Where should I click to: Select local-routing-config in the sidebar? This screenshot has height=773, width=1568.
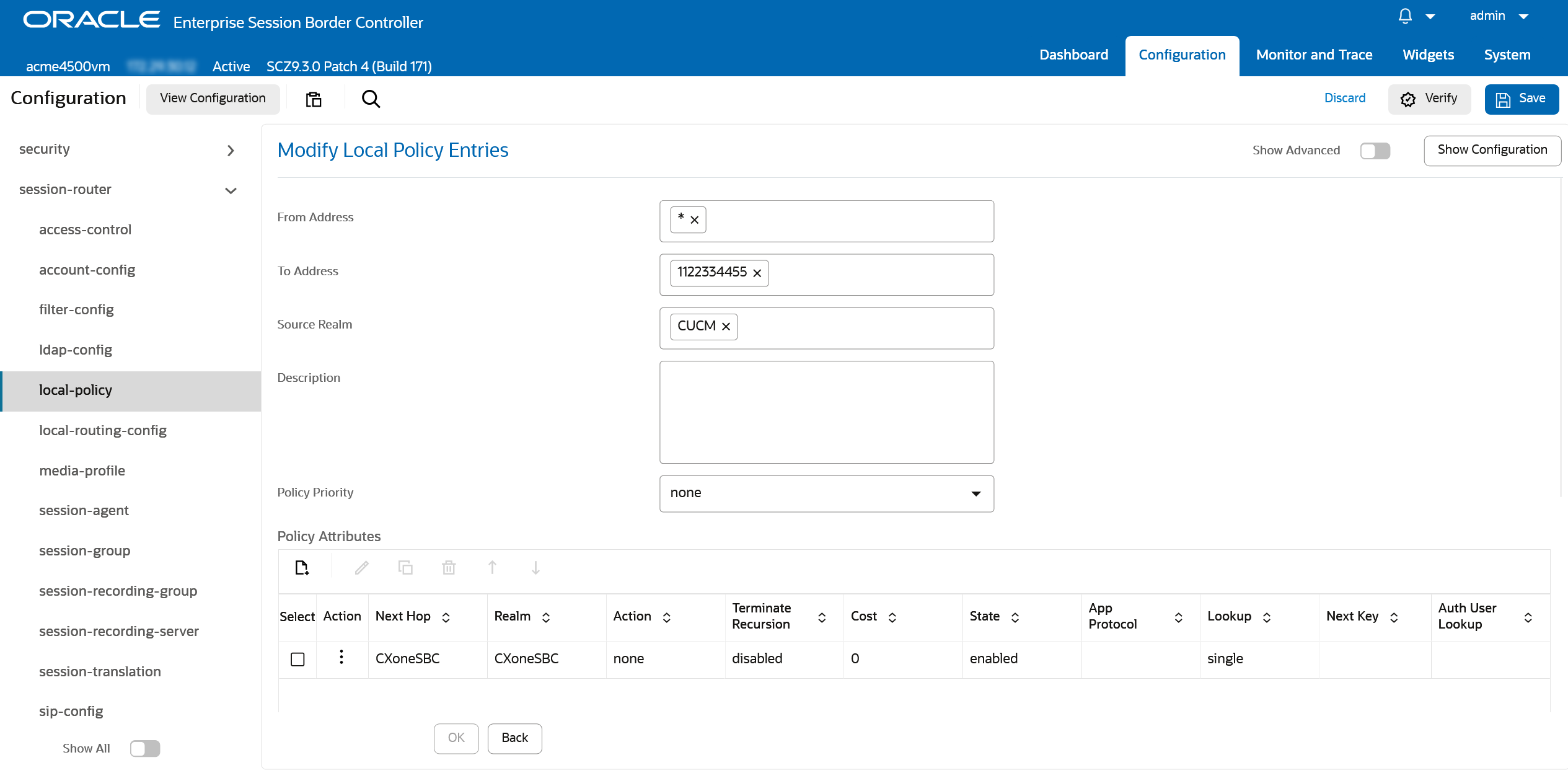pyautogui.click(x=103, y=431)
